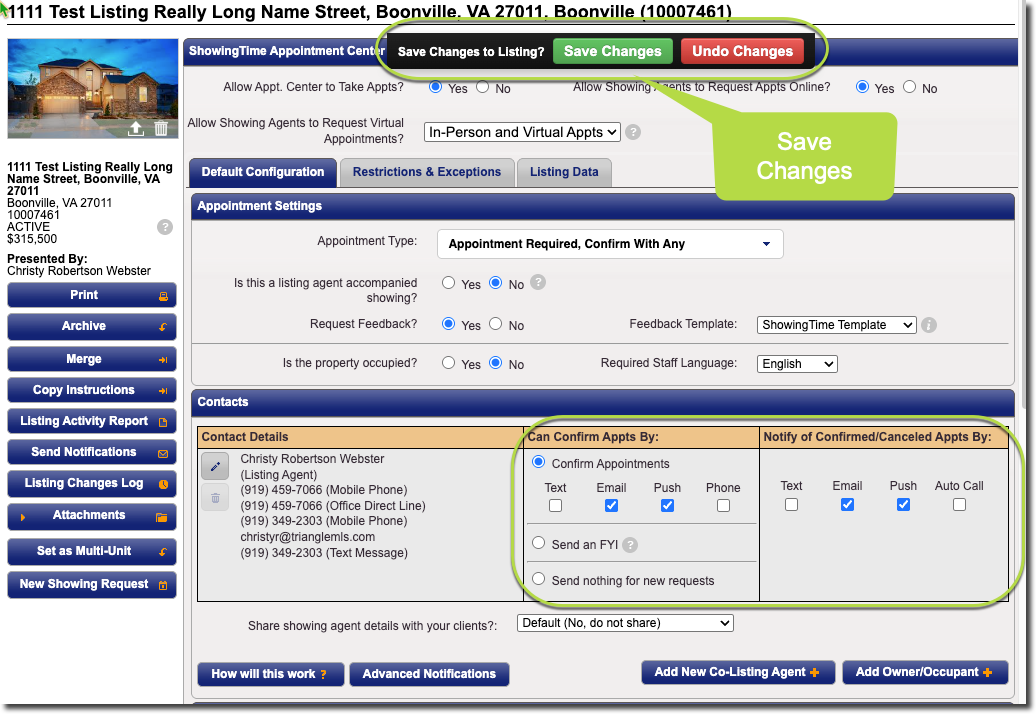This screenshot has height=714, width=1036.
Task: Check the Text box under Can Confirm Appts
Action: pos(556,506)
